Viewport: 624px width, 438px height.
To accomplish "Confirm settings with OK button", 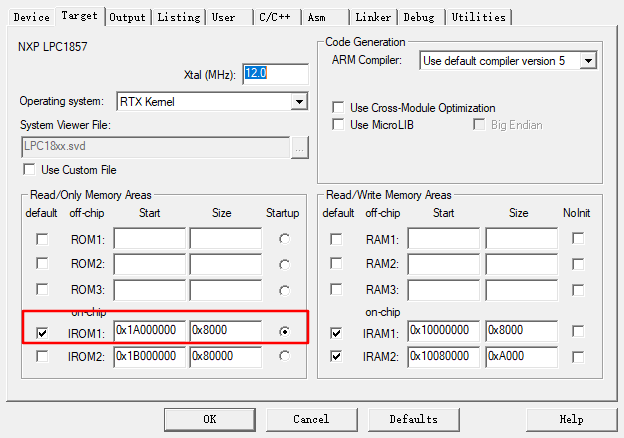I will coord(210,419).
